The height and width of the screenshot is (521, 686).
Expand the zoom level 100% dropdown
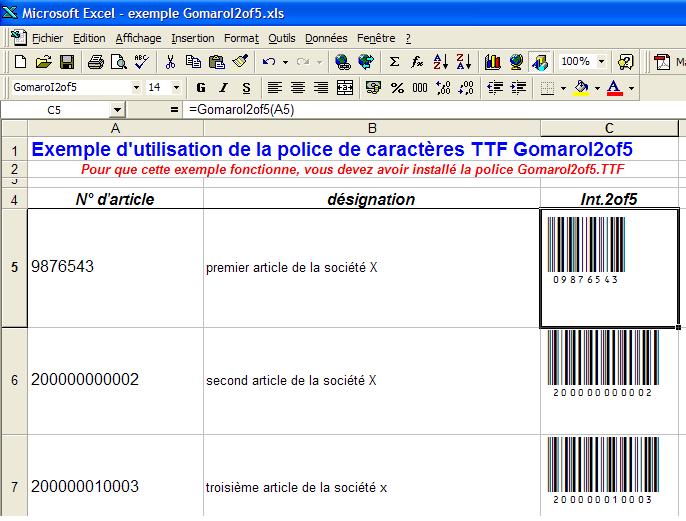coord(601,62)
